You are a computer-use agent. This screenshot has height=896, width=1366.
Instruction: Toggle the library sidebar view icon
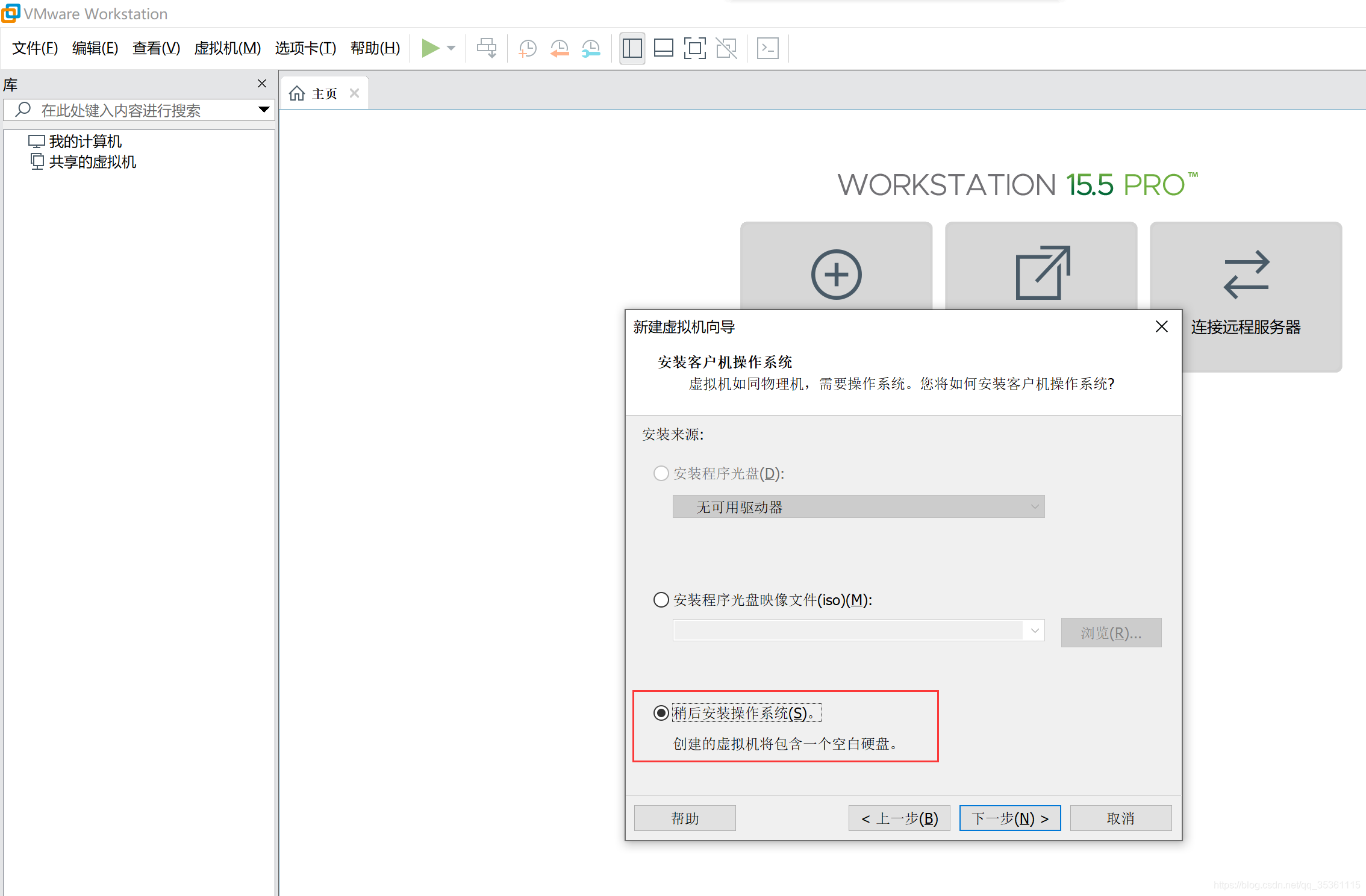[632, 48]
